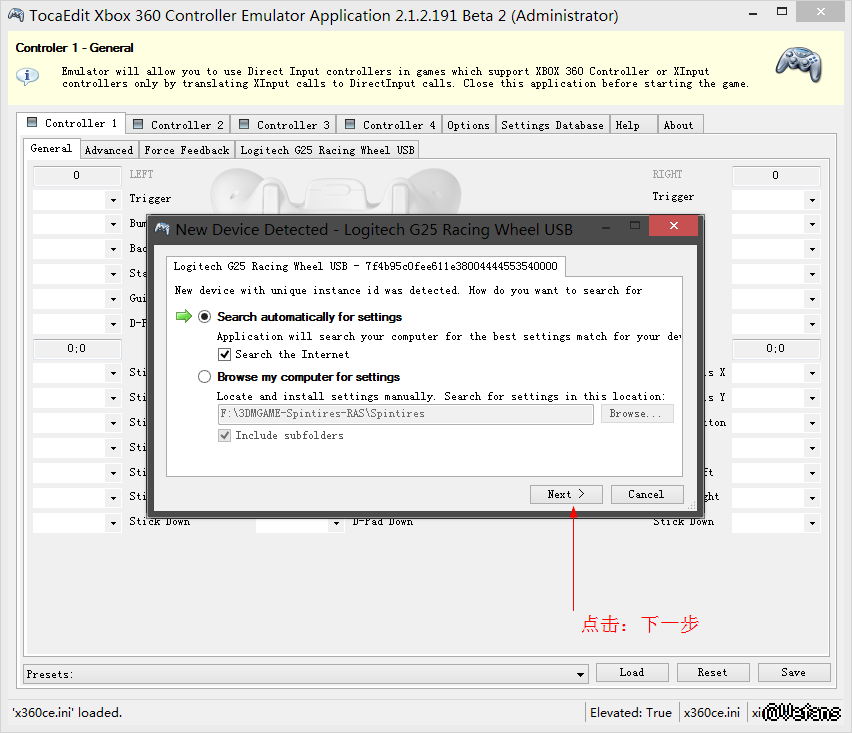Toggle Include subfolders checkbox
Viewport: 852px width, 733px height.
point(224,435)
